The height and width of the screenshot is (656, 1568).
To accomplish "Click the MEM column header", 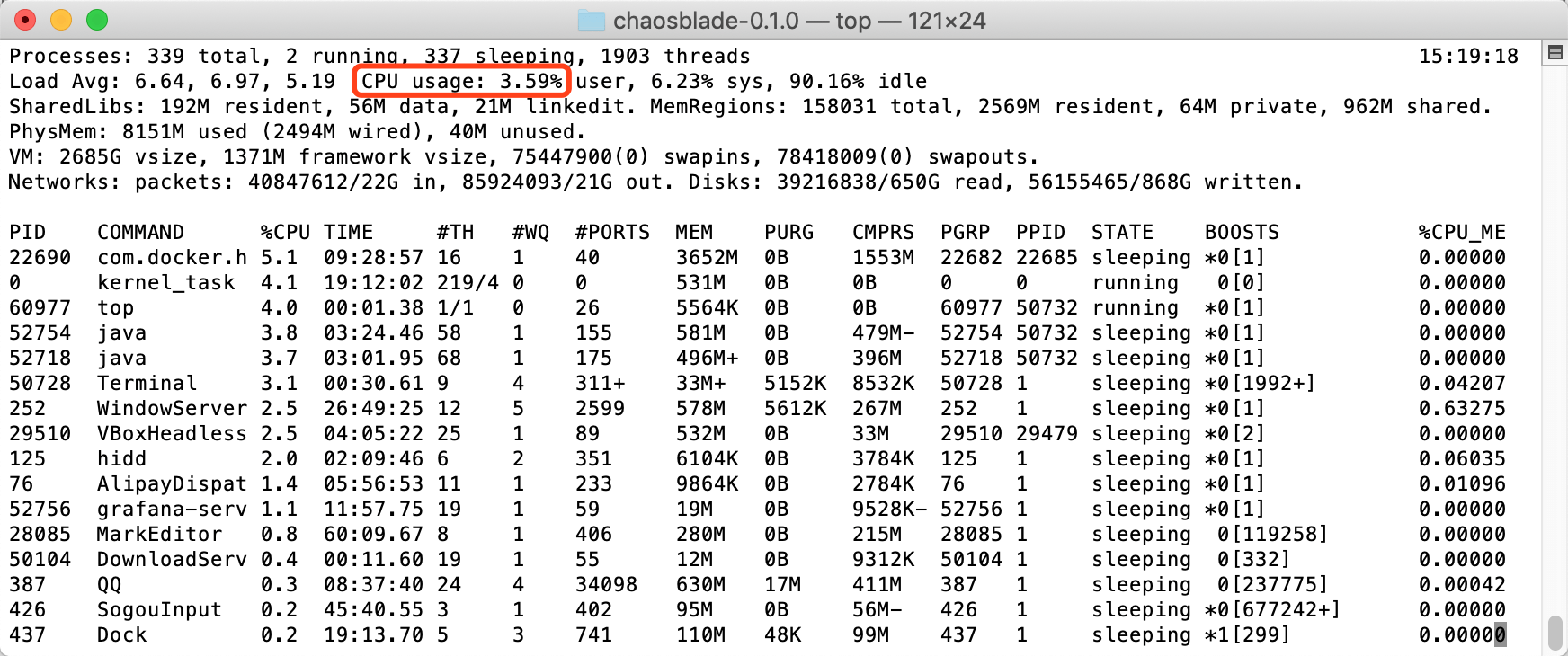I will [694, 233].
